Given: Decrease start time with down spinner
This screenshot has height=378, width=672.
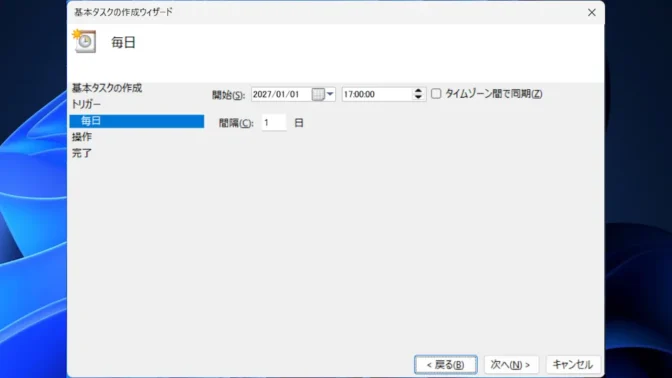Looking at the screenshot, I should tap(418, 98).
